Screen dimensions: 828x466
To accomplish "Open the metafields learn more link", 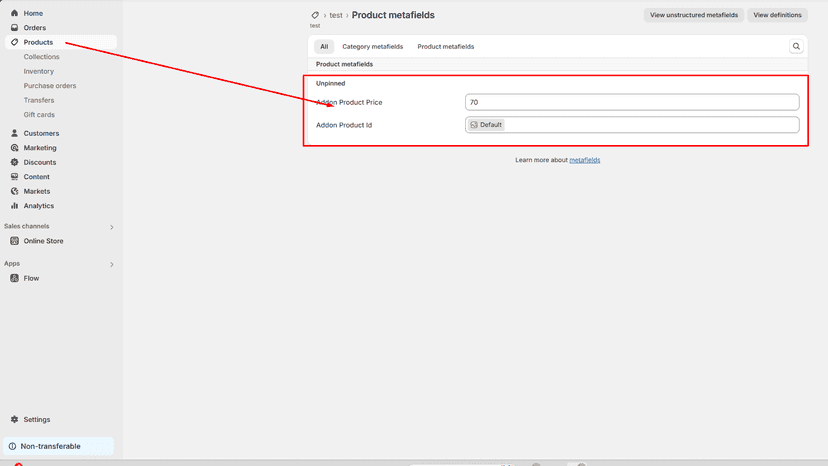I will coord(585,160).
